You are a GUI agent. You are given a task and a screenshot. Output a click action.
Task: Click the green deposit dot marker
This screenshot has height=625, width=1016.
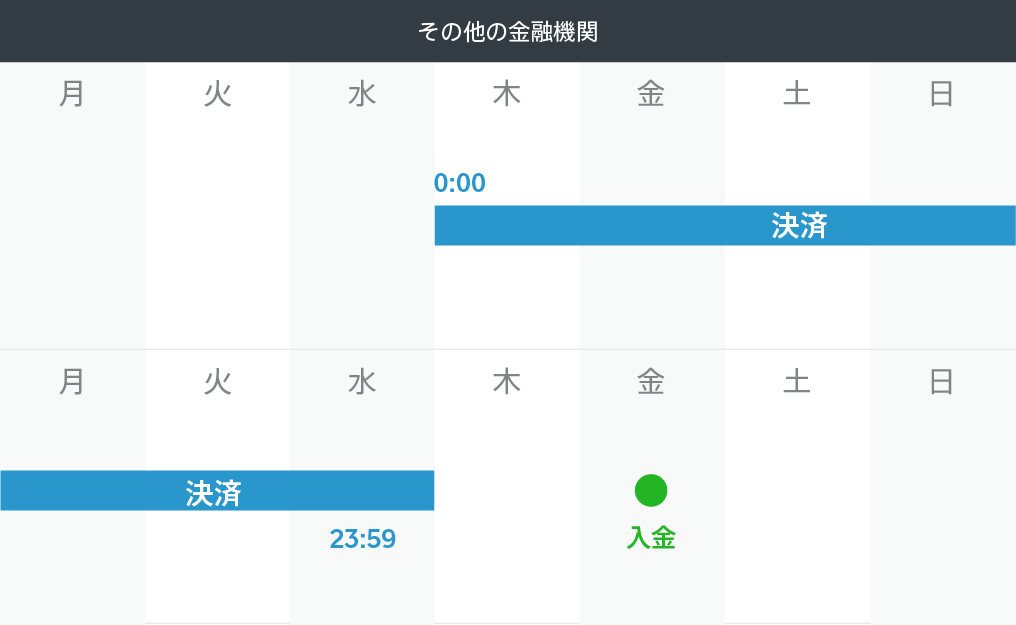pos(651,490)
